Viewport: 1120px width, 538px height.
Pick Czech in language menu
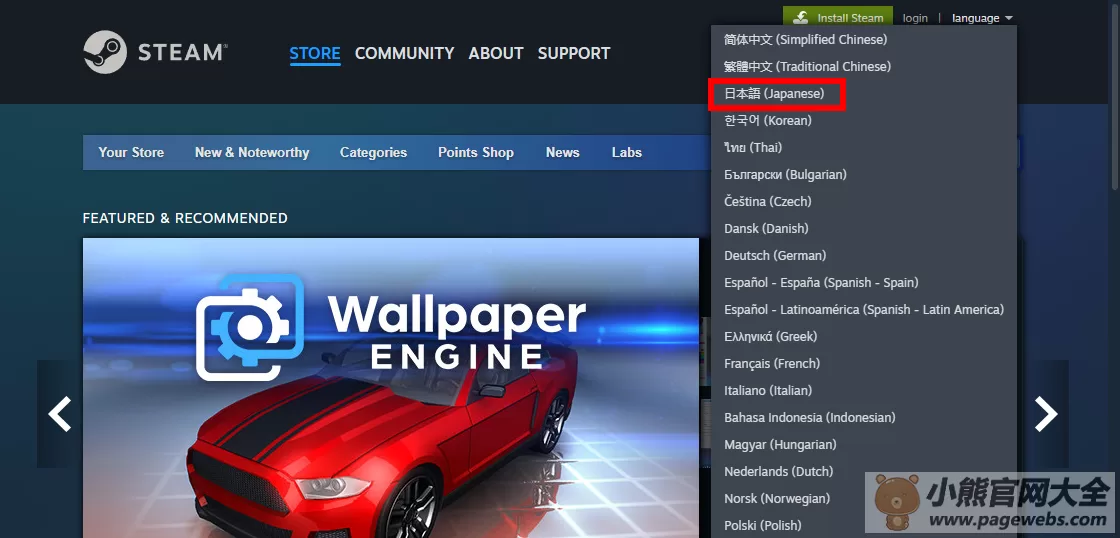[864, 201]
